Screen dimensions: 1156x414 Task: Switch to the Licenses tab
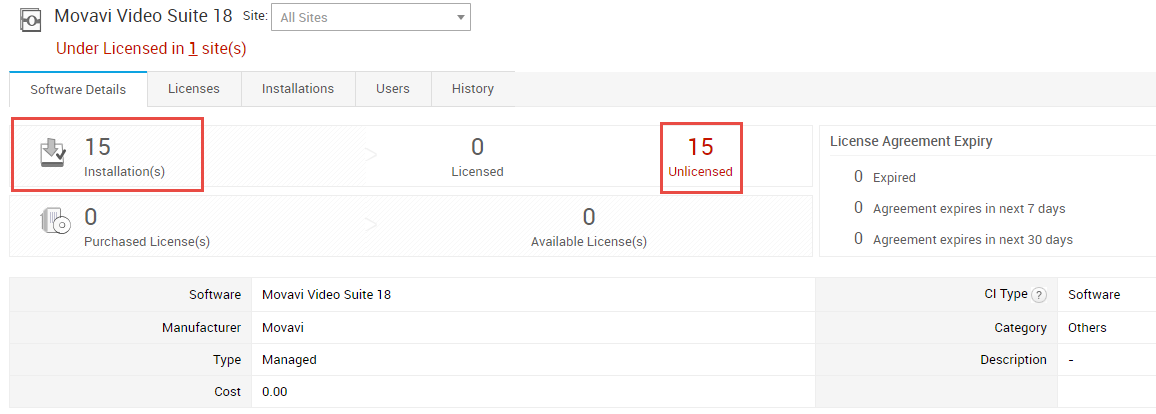point(194,89)
